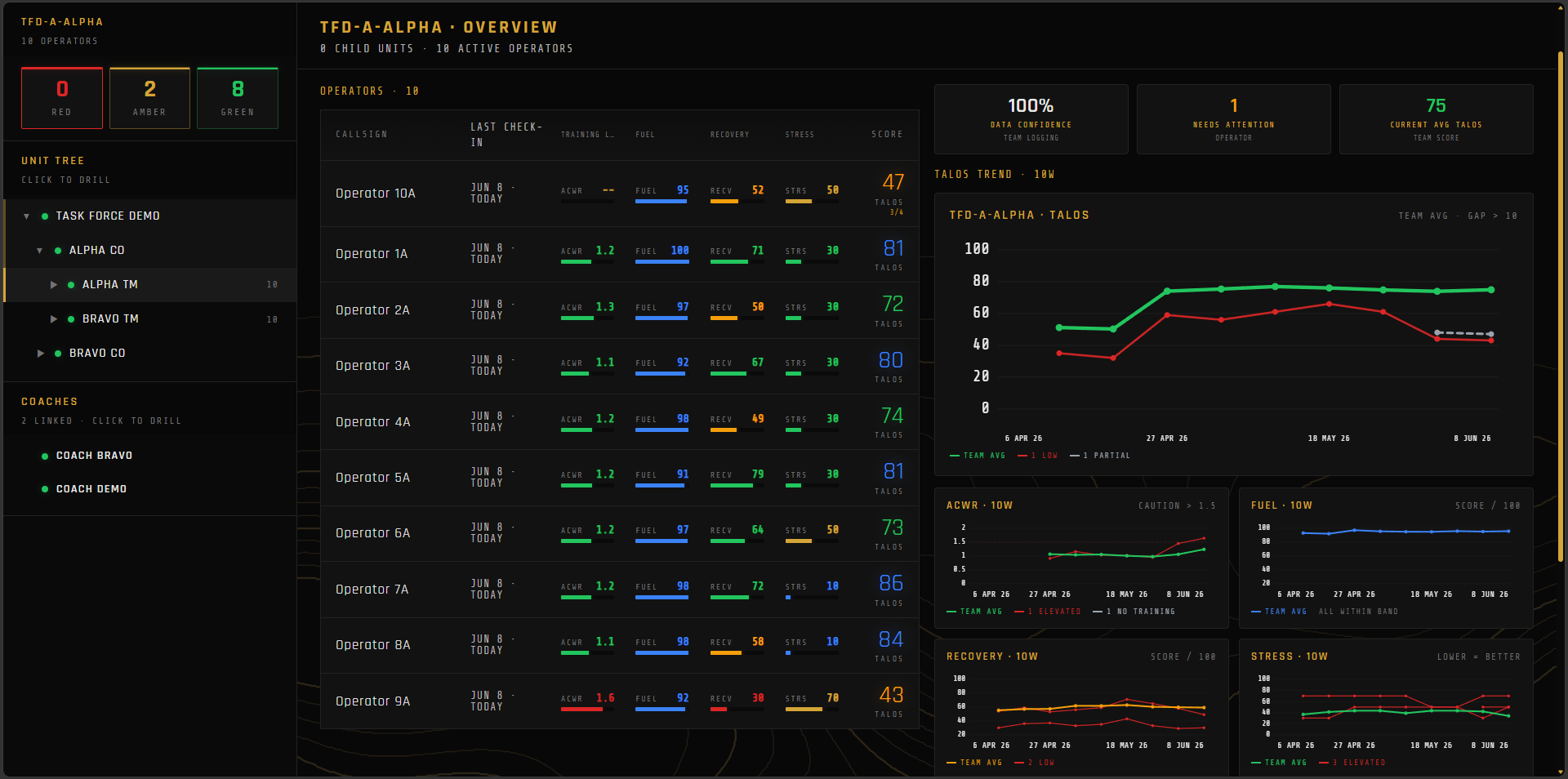The width and height of the screenshot is (1568, 779).
Task: Toggle Team Avg series in Fuel legend
Action: (x=1279, y=612)
